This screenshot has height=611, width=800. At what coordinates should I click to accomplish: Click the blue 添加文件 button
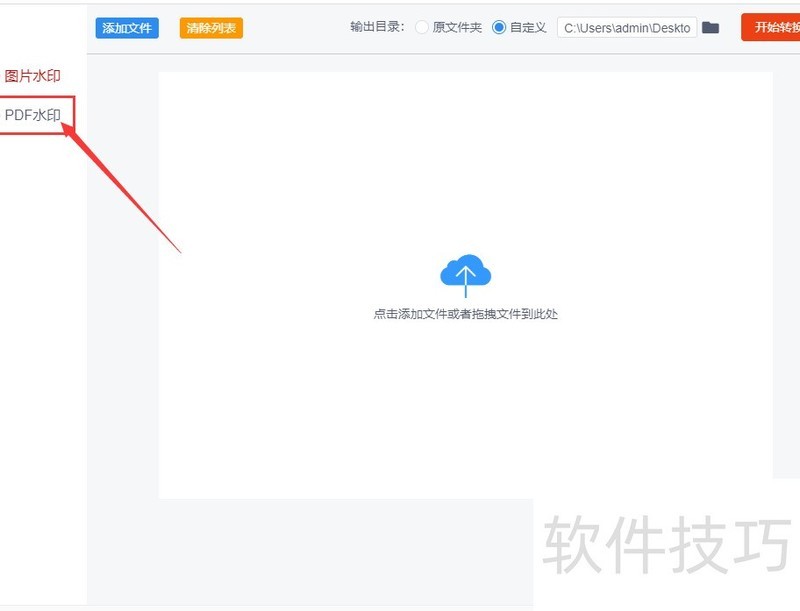point(127,28)
